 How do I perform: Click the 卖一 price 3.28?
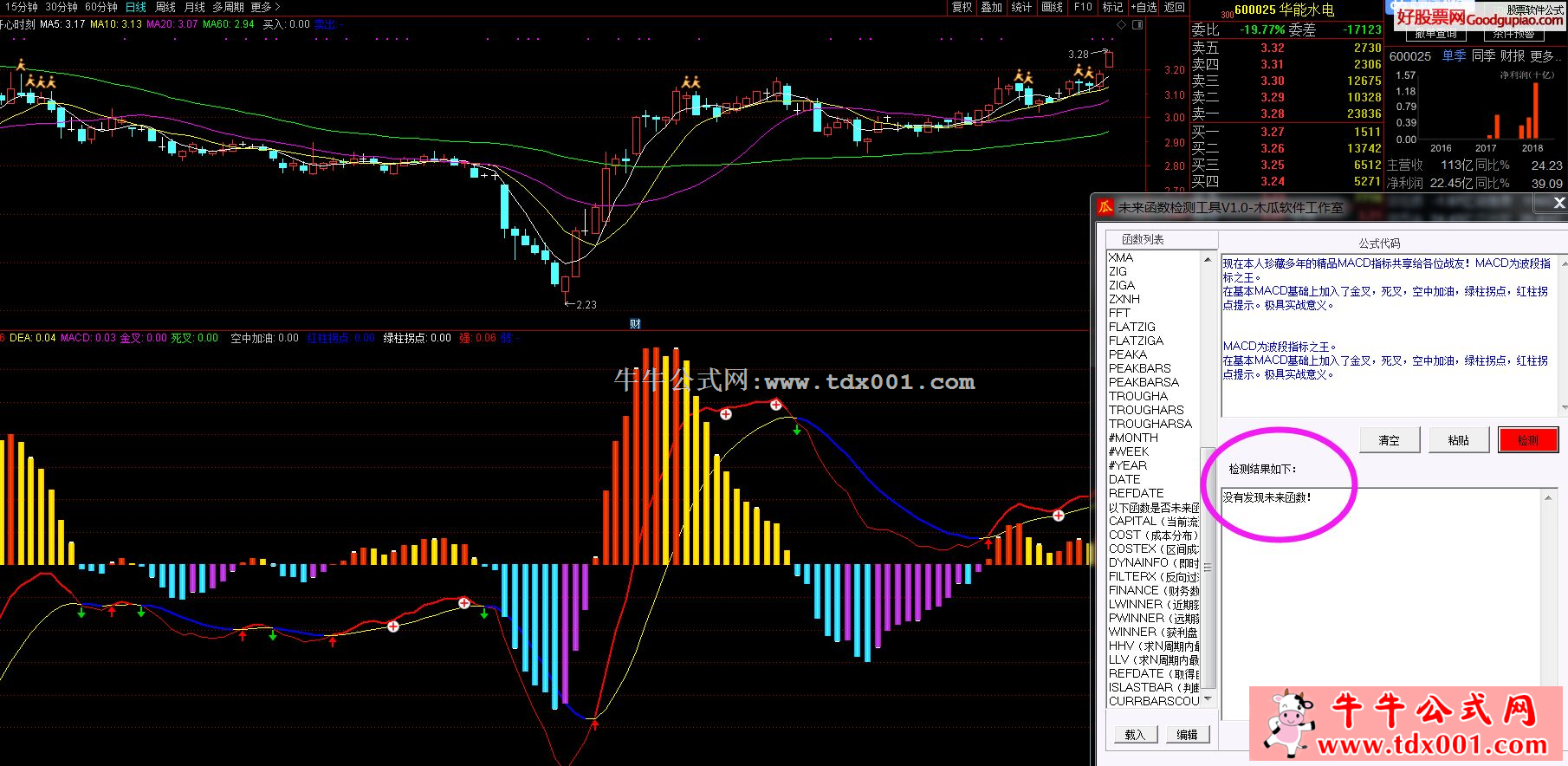point(1273,114)
